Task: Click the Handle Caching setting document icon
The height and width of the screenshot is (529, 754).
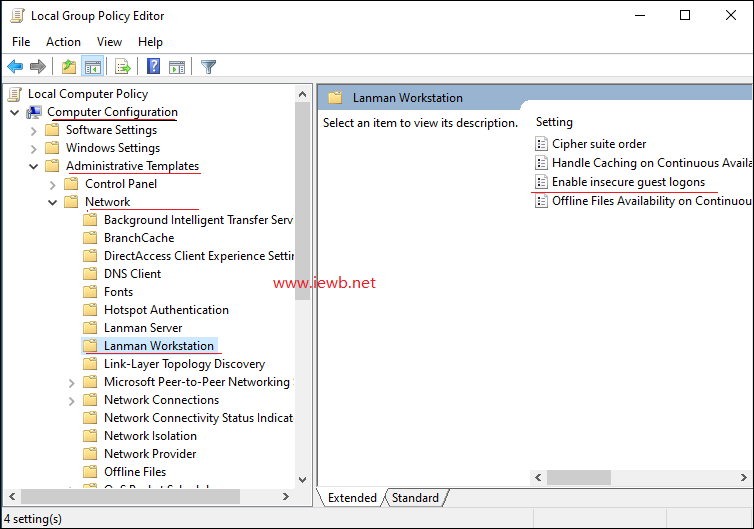Action: [x=541, y=163]
